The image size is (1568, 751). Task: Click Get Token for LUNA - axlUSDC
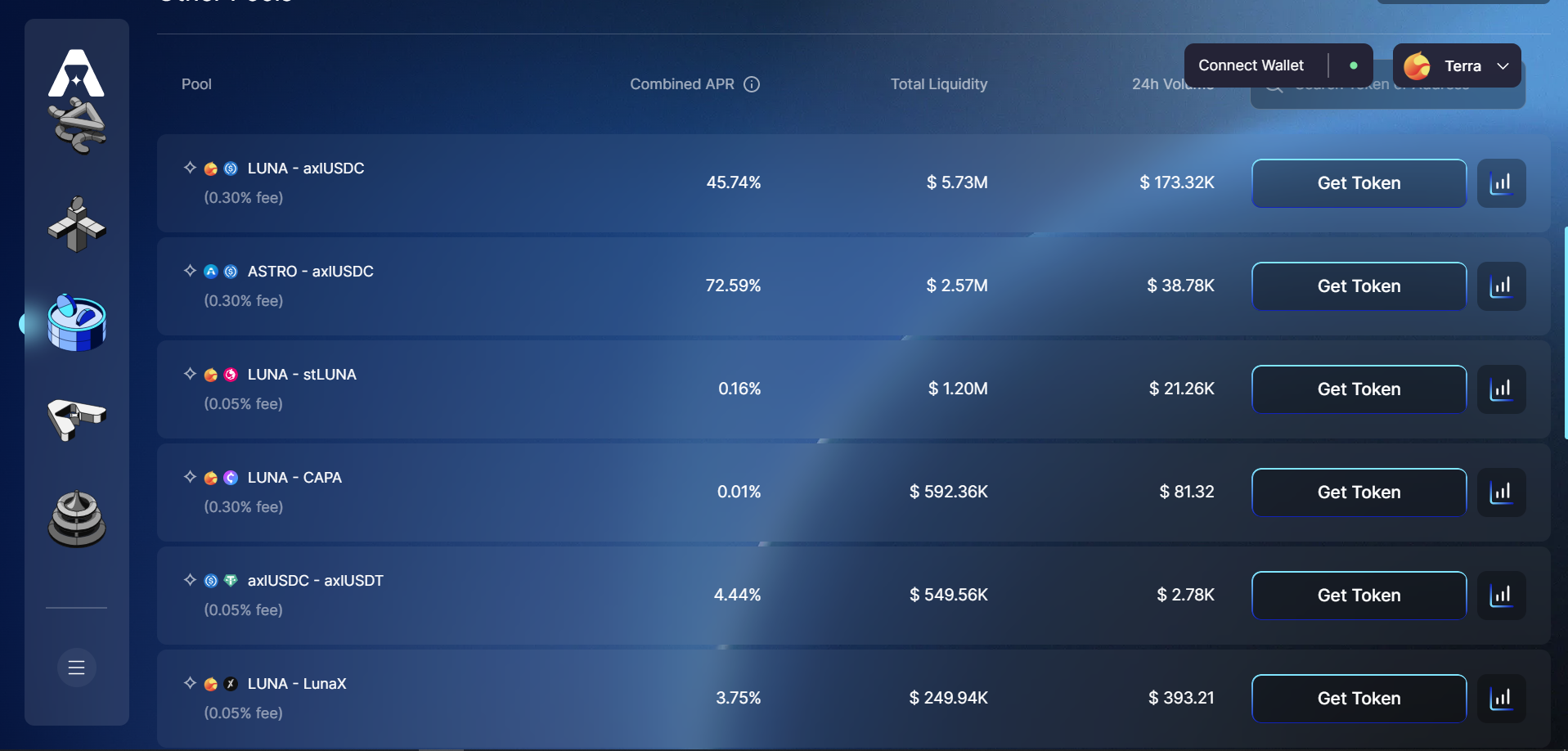[1359, 183]
